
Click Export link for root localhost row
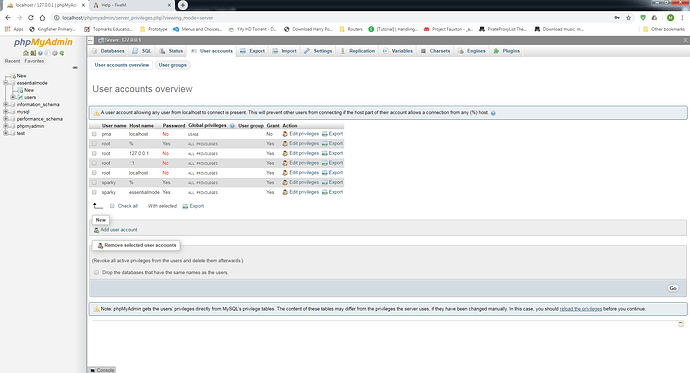click(336, 173)
